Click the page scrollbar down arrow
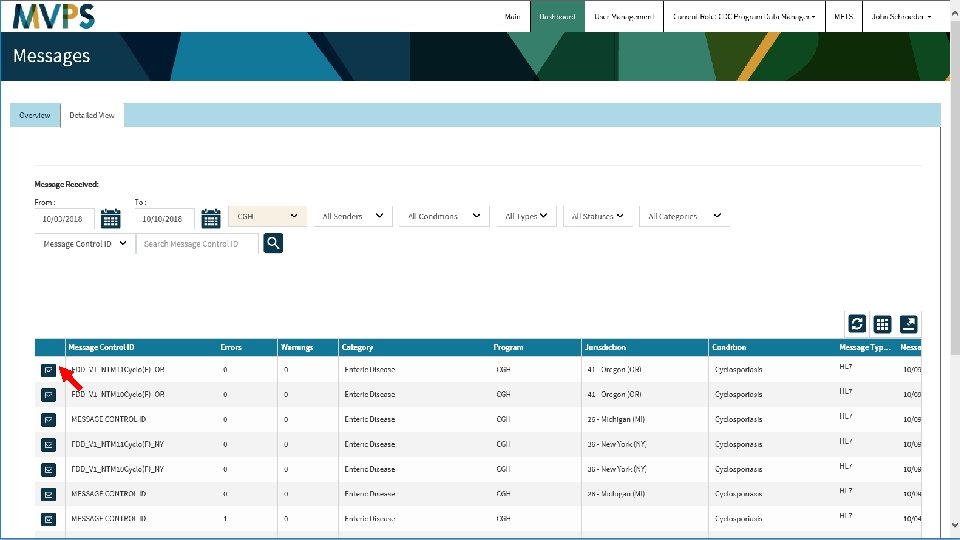 pos(954,525)
